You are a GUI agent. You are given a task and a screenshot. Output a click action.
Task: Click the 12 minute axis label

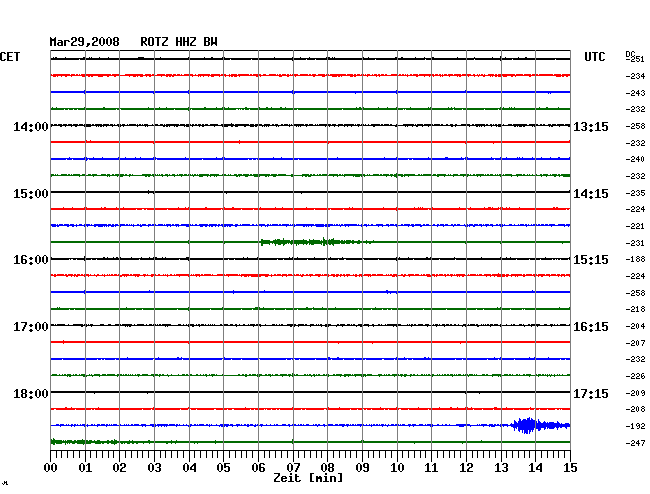click(x=466, y=468)
